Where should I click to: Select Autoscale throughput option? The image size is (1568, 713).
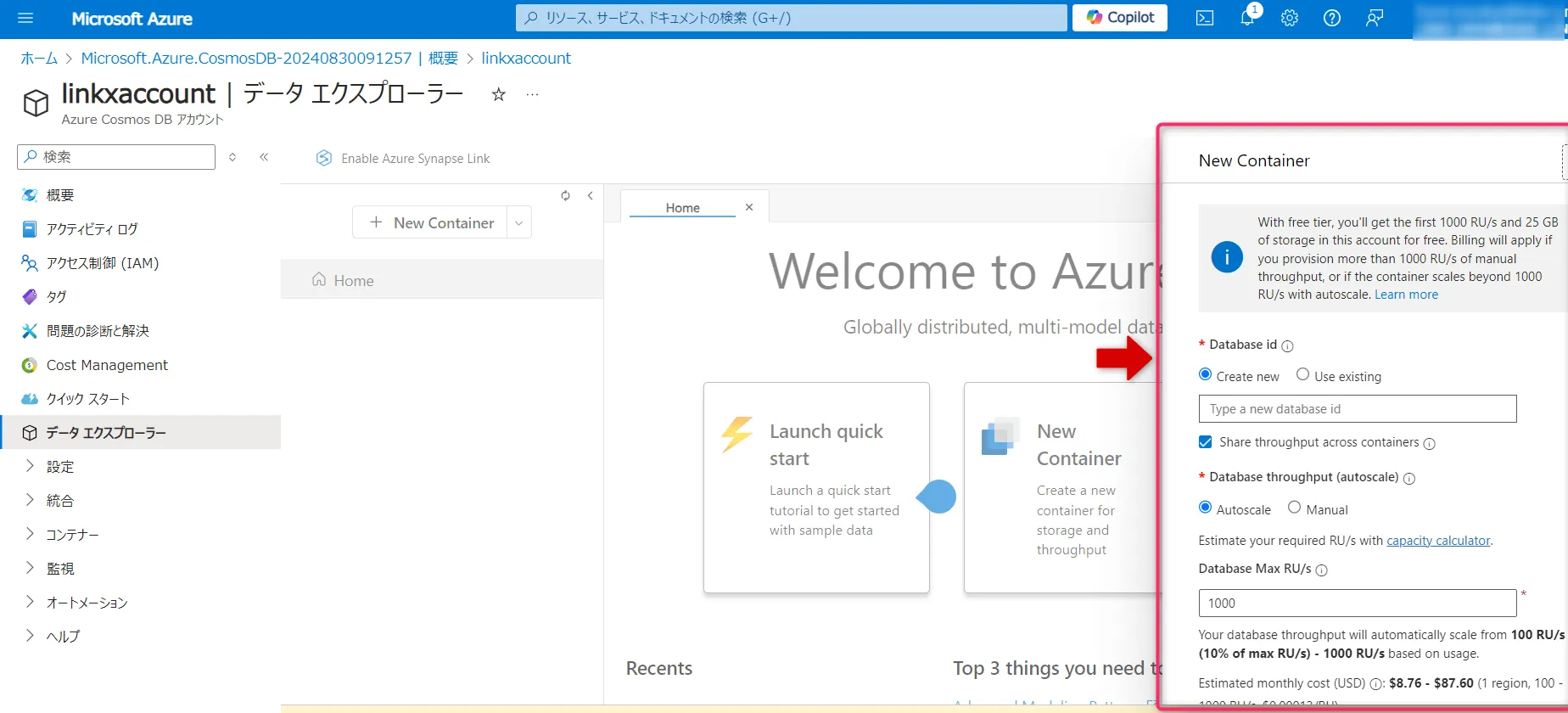1205,508
